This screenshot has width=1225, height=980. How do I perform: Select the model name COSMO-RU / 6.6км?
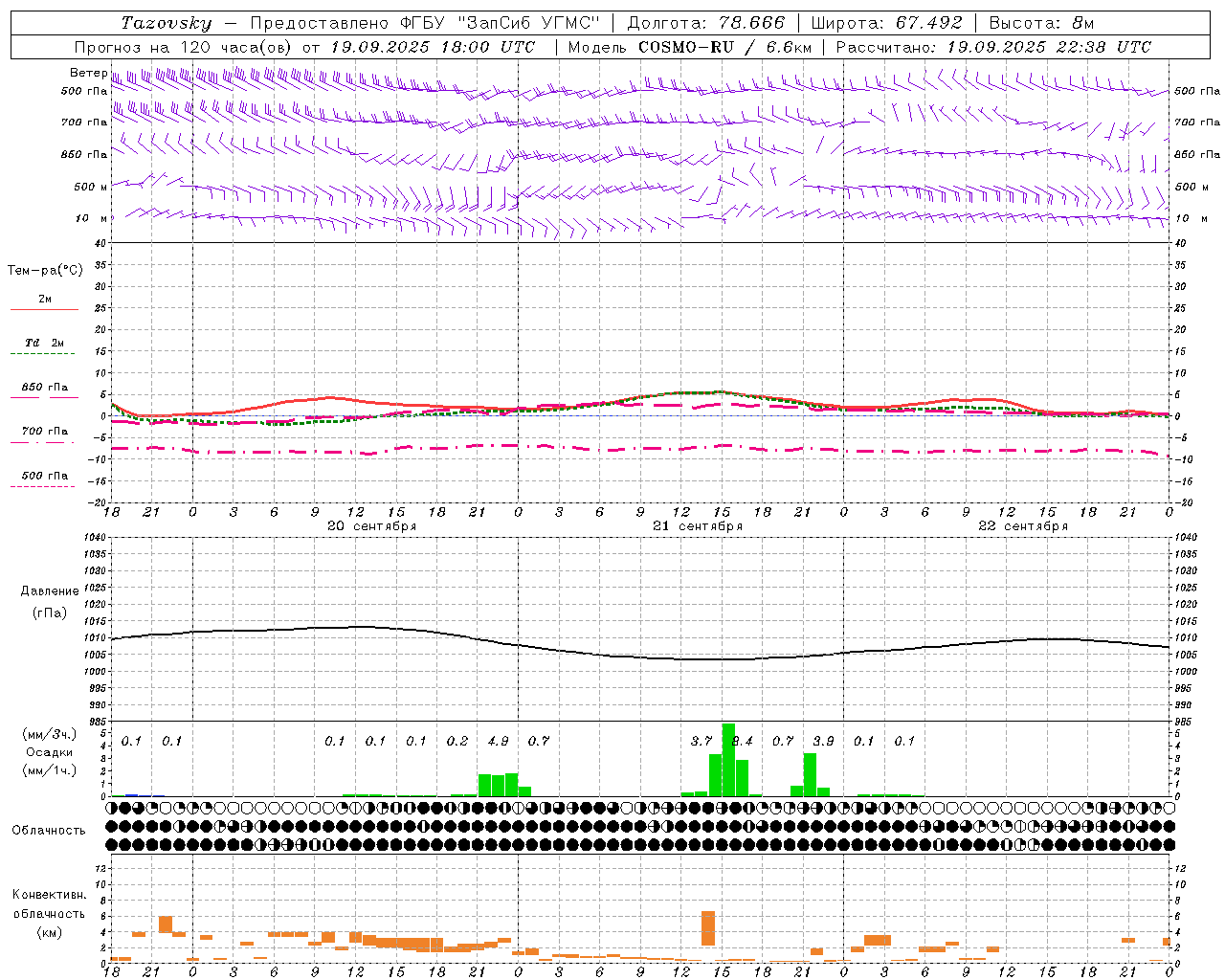tap(725, 47)
